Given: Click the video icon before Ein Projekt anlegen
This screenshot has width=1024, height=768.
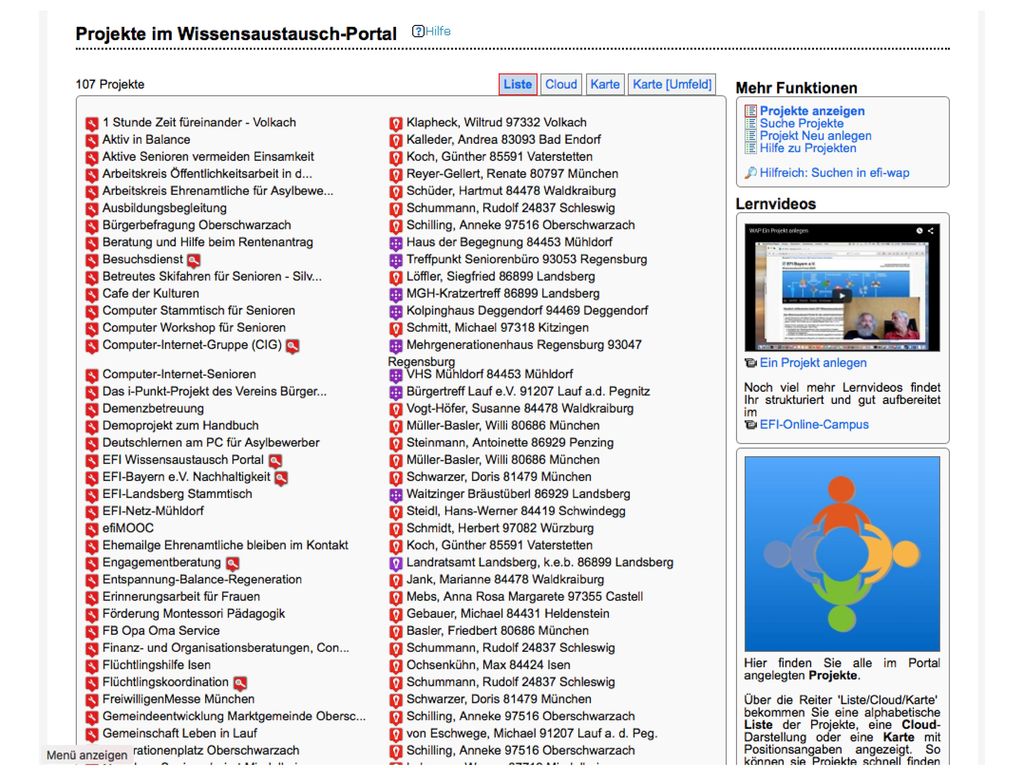Looking at the screenshot, I should pos(750,363).
